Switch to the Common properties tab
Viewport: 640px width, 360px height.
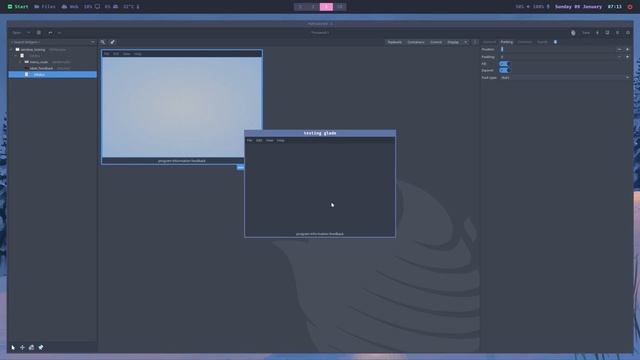pos(525,42)
